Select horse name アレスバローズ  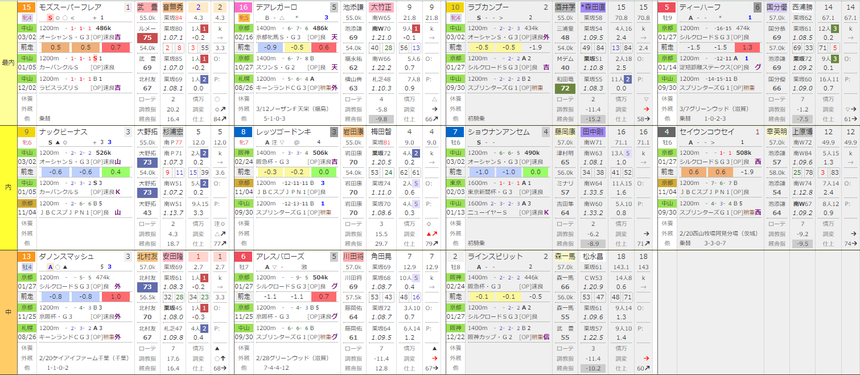pos(279,257)
